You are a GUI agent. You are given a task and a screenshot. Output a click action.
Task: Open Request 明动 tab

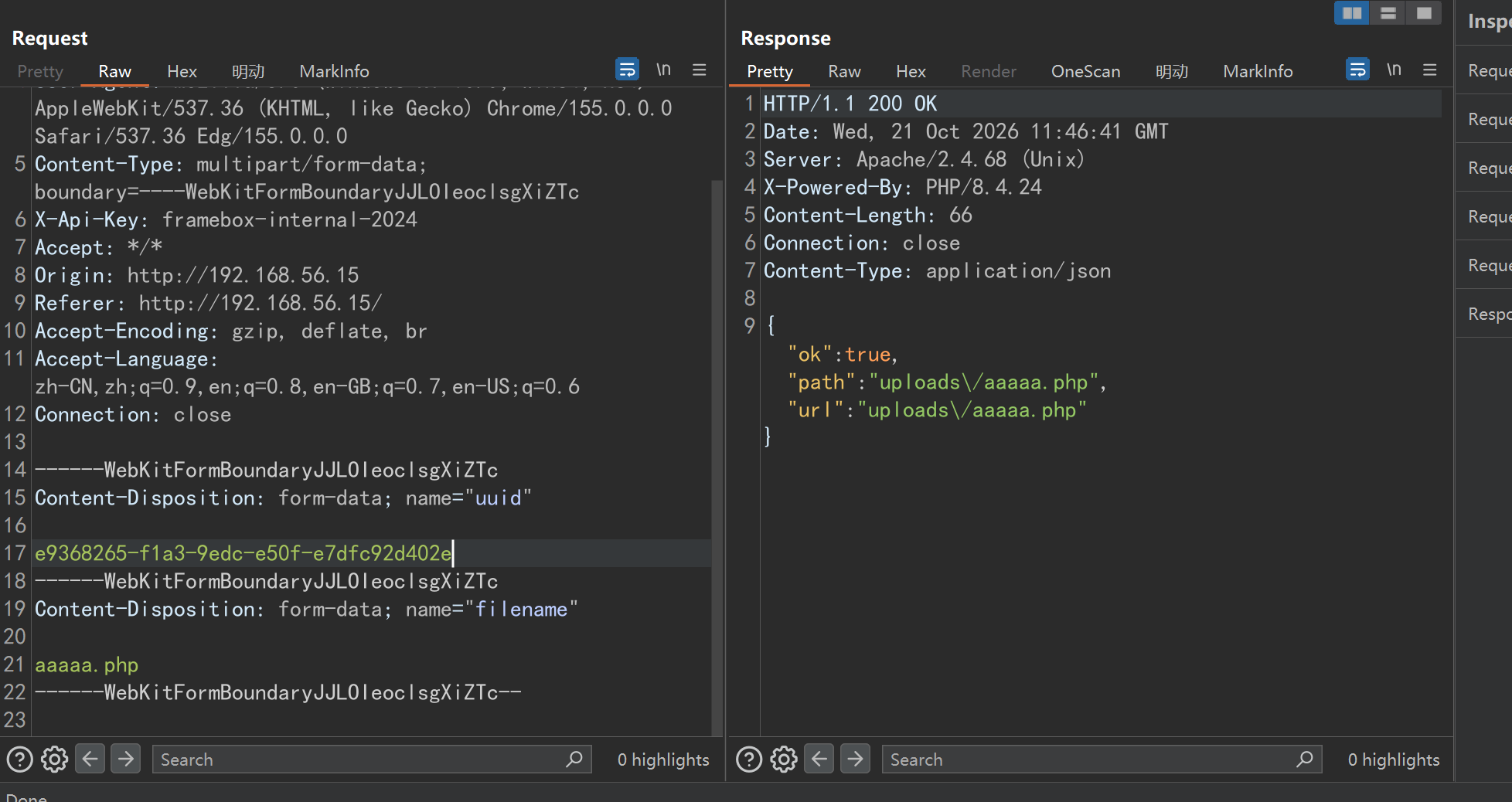pyautogui.click(x=248, y=71)
